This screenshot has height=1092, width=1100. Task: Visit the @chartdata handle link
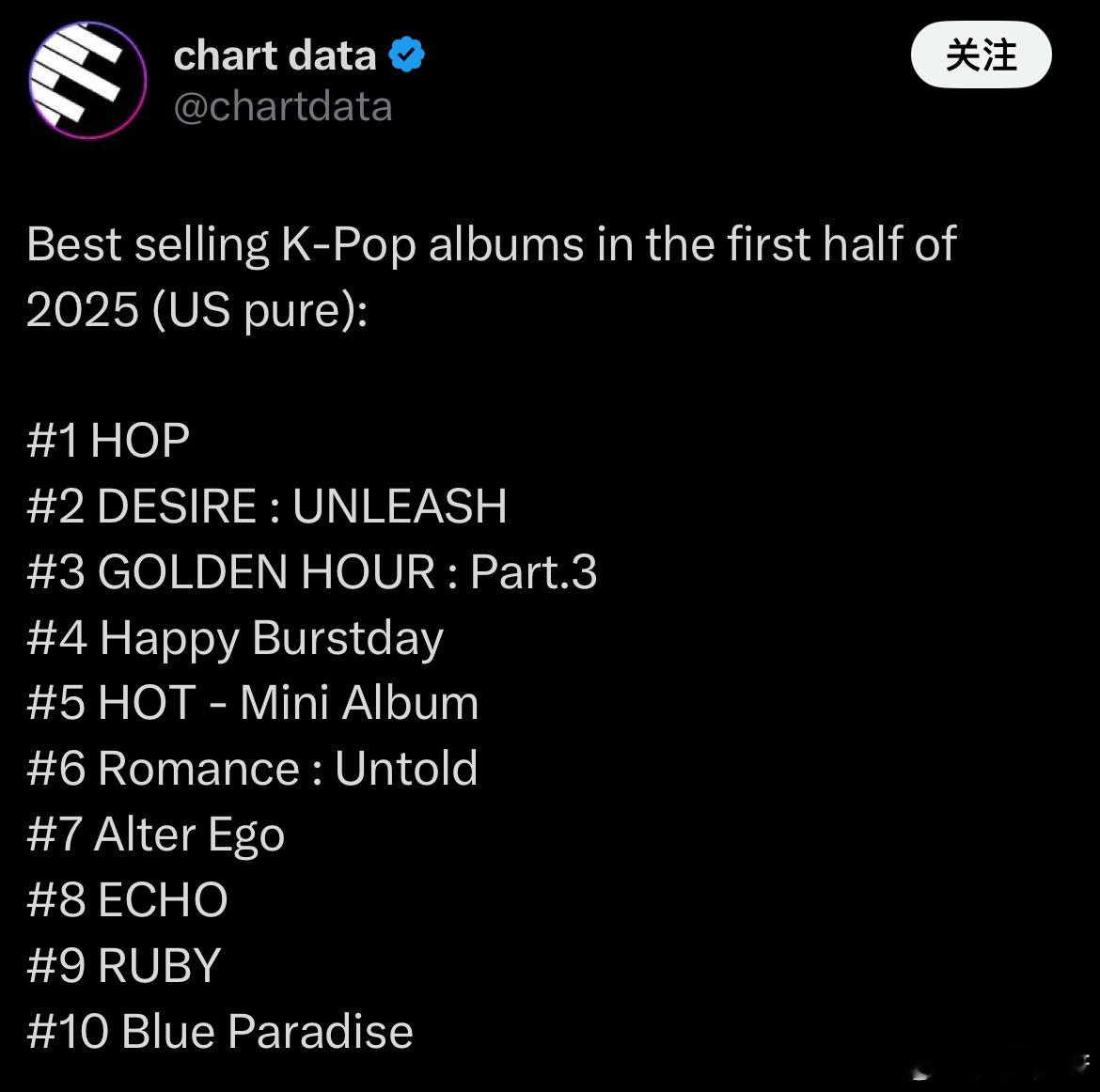[x=283, y=106]
